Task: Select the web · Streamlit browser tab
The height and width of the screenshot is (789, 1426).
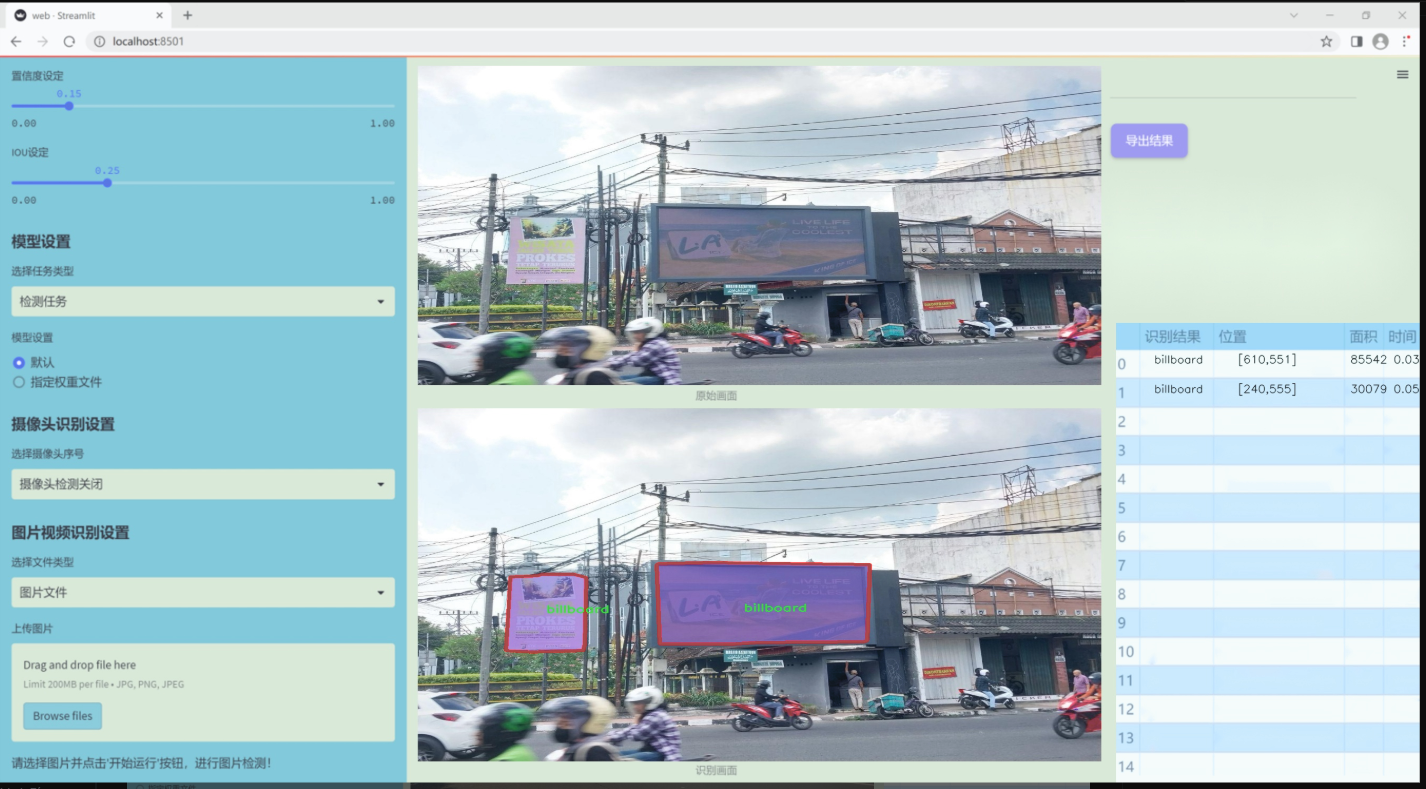Action: pyautogui.click(x=89, y=15)
